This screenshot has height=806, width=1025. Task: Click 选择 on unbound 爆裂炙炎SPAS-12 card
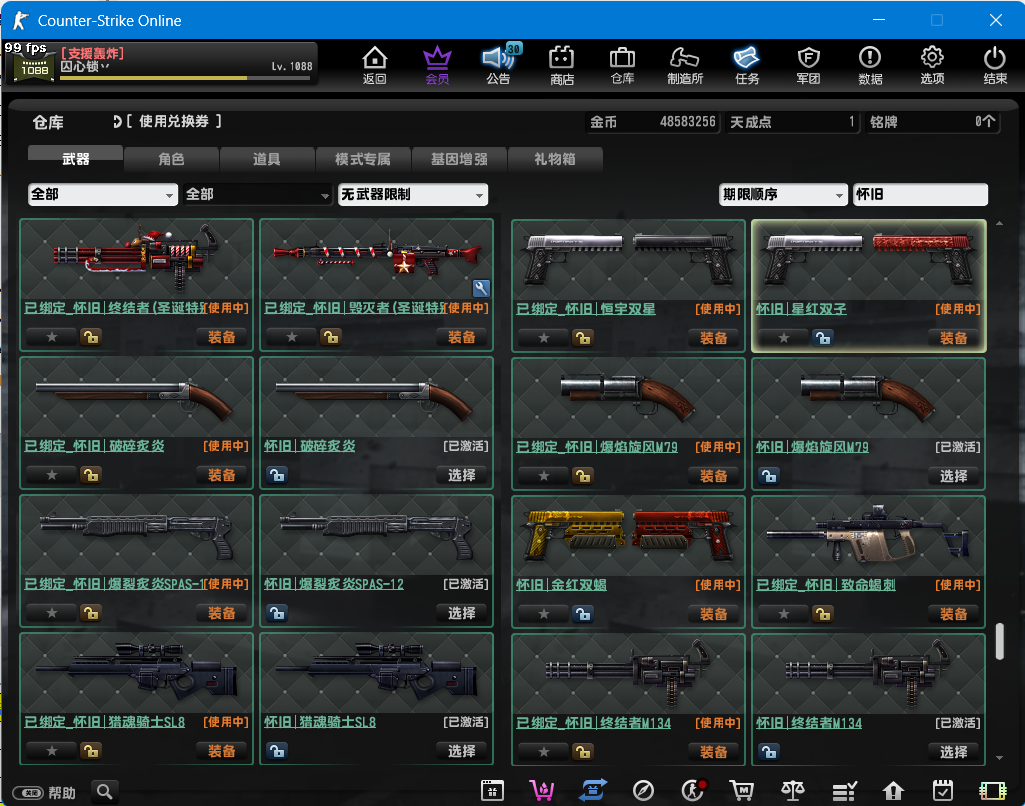point(462,613)
